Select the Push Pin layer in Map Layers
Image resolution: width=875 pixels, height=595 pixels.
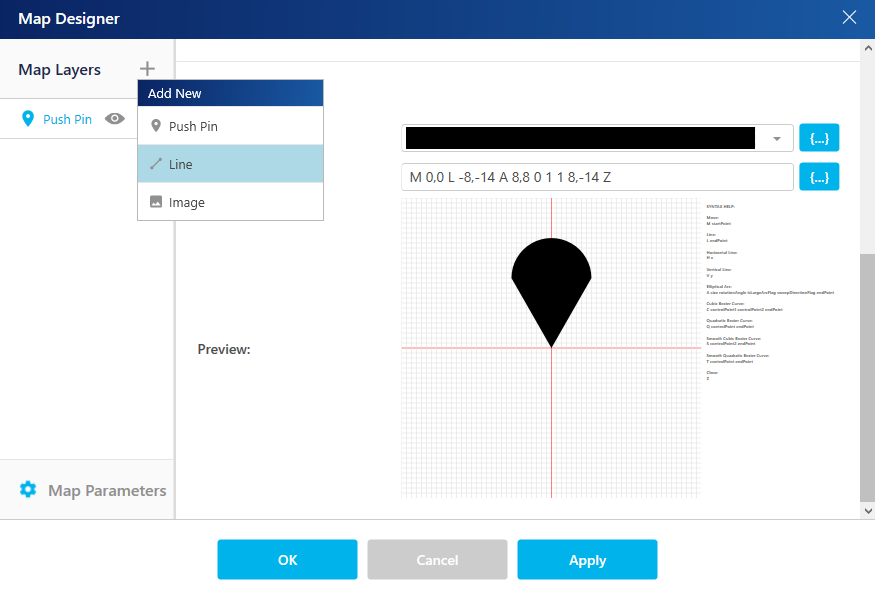68,119
